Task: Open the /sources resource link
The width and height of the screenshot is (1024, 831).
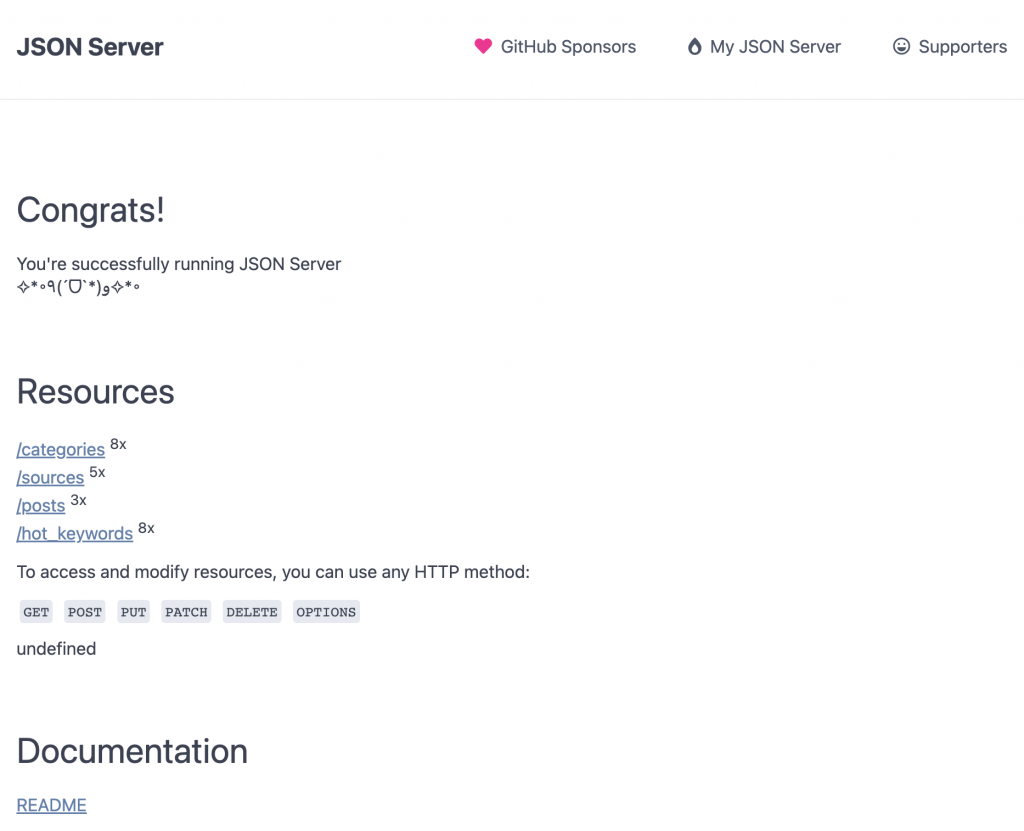Action: tap(50, 478)
